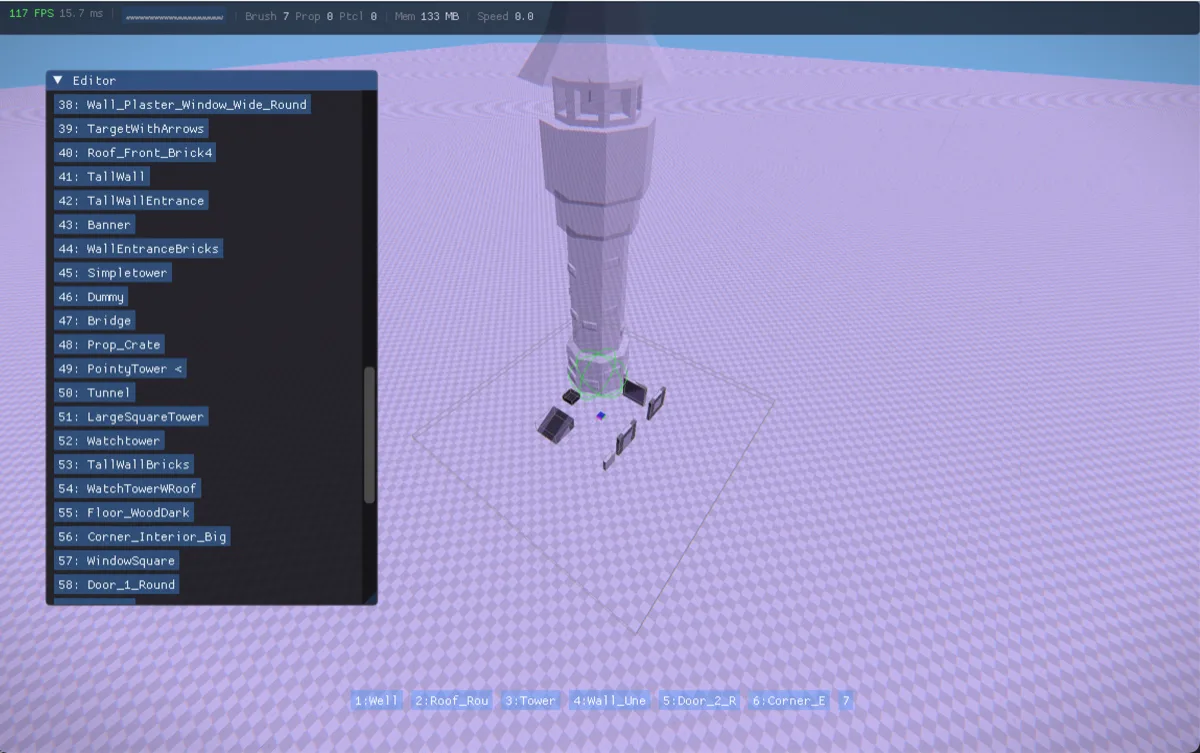Select hotbar slot 7

pyautogui.click(x=846, y=701)
